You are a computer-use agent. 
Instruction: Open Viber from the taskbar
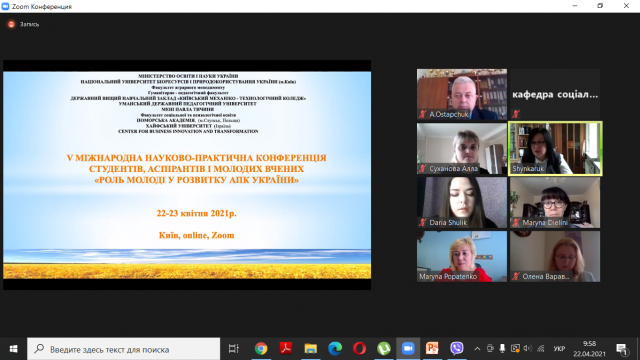coord(457,349)
